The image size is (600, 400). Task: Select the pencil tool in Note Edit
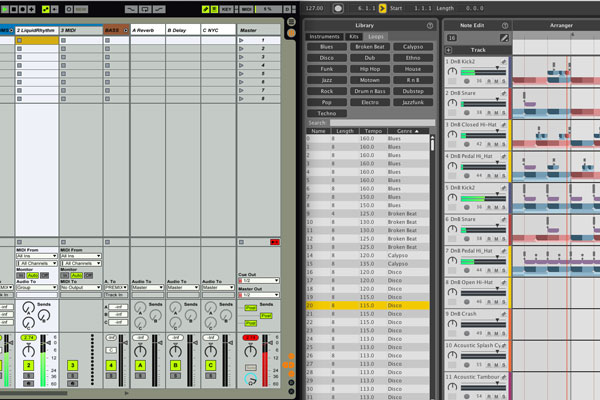tap(504, 38)
